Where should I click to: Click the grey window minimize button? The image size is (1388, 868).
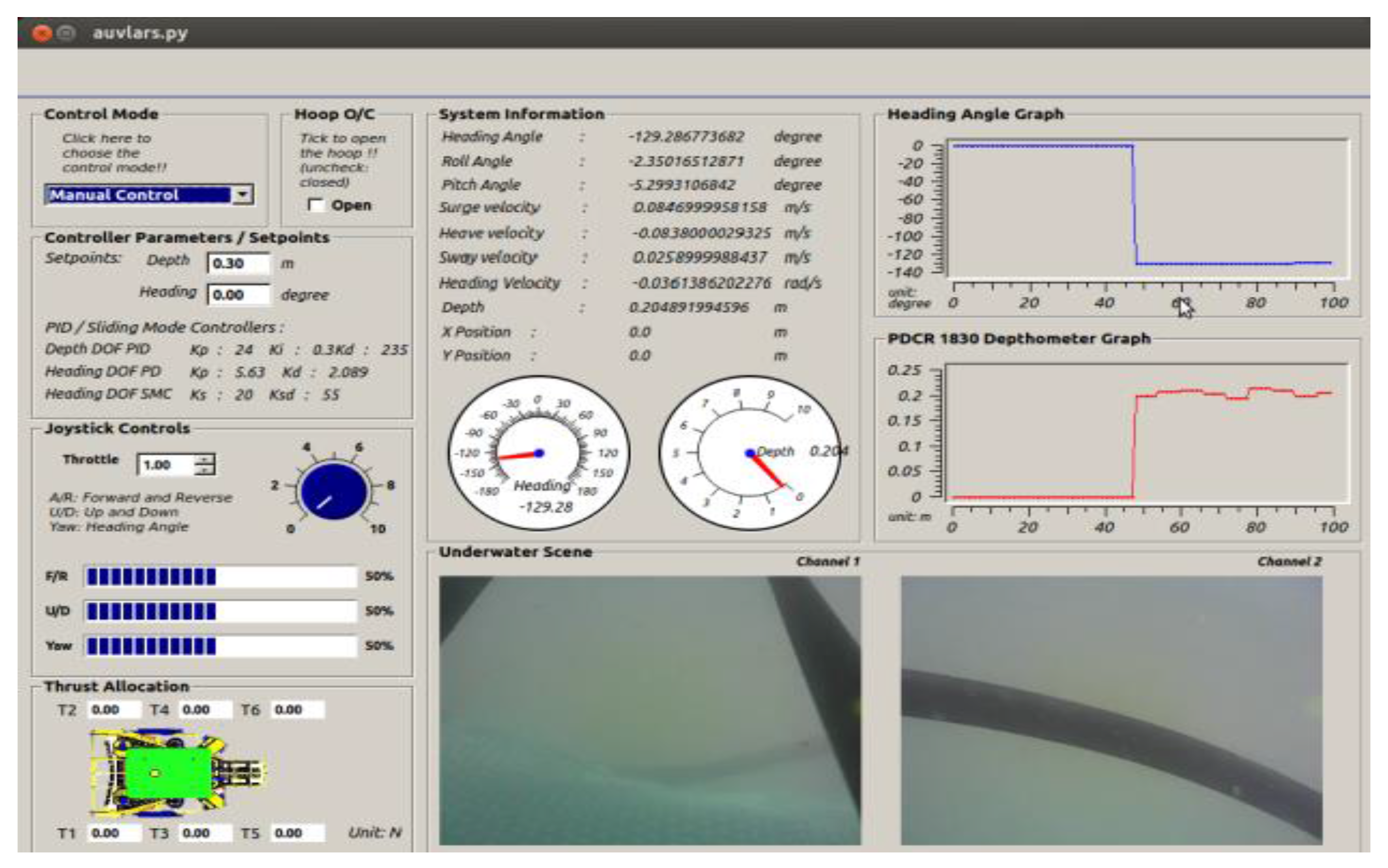67,33
